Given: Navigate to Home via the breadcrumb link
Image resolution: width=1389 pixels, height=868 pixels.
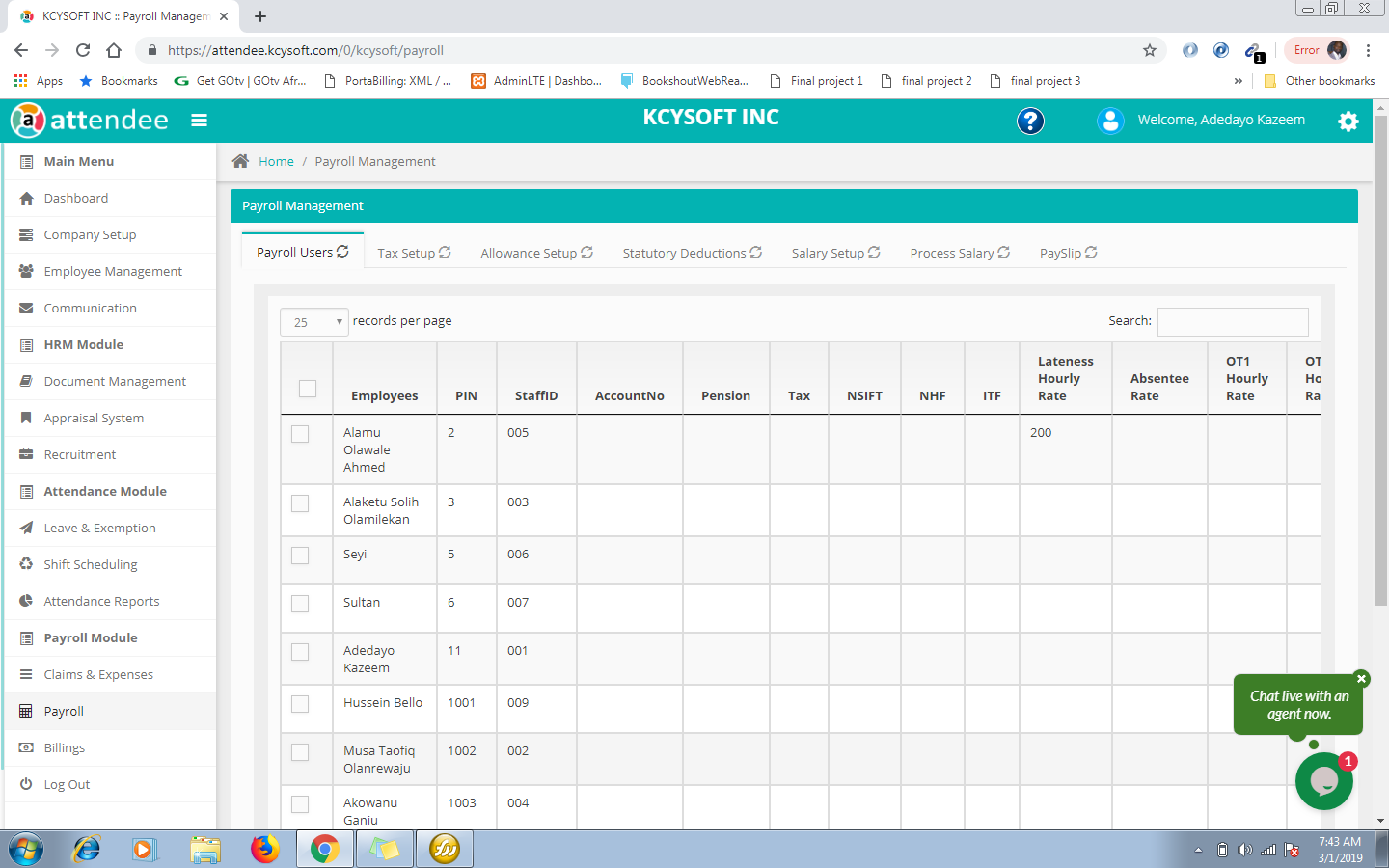Looking at the screenshot, I should (276, 161).
